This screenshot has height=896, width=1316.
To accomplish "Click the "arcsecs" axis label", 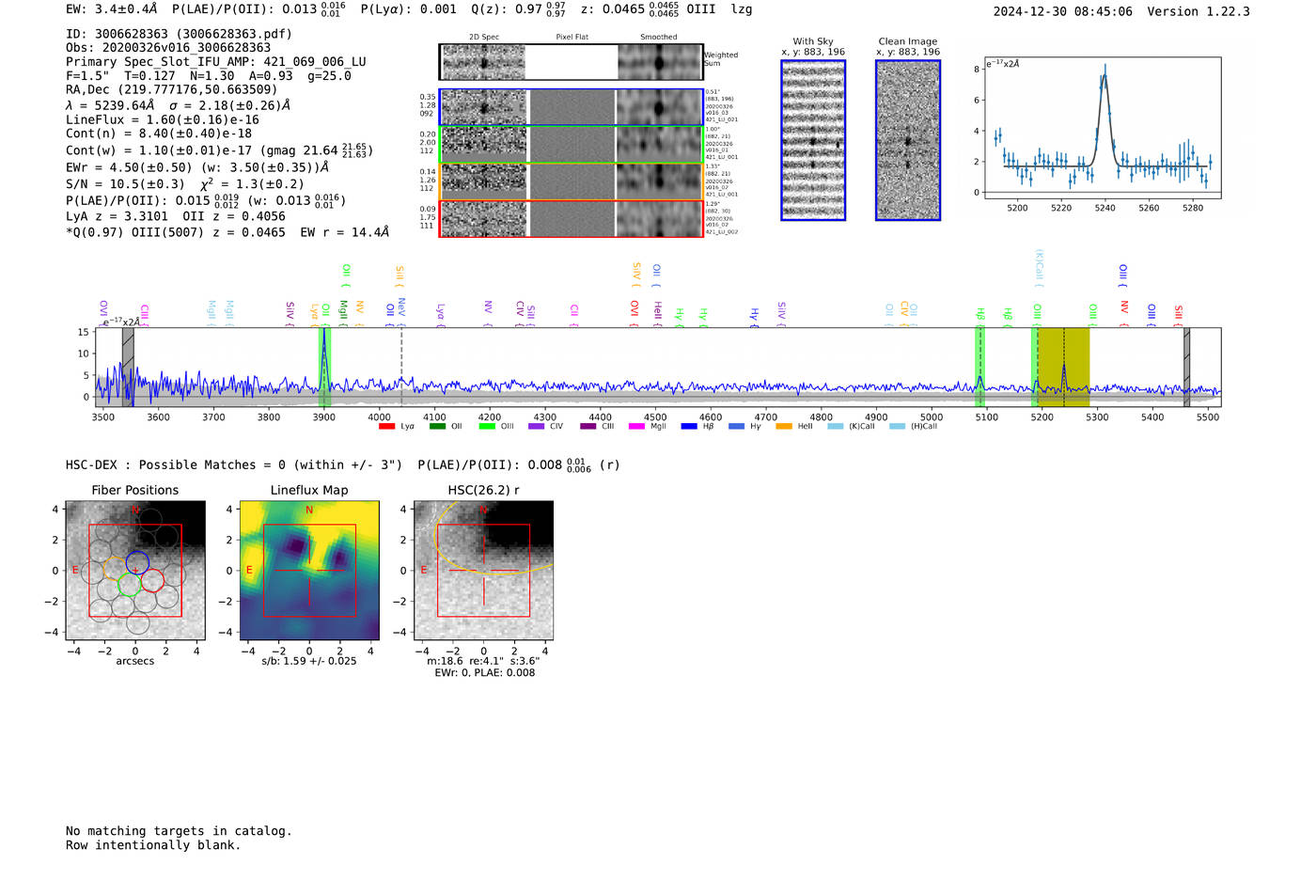I will click(135, 661).
